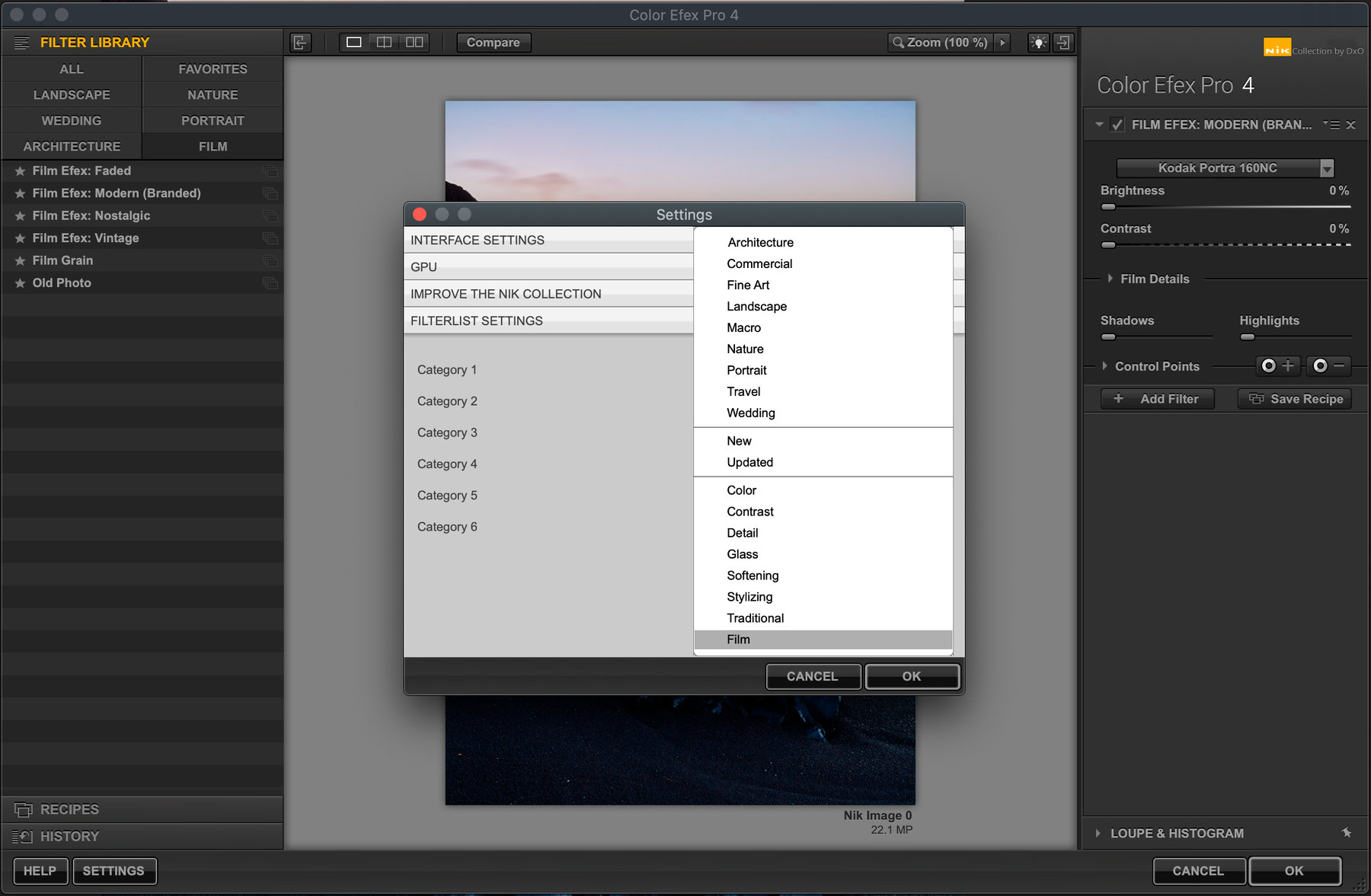Viewport: 1371px width, 896px height.
Task: Close the Settings dialog red button
Action: [419, 215]
